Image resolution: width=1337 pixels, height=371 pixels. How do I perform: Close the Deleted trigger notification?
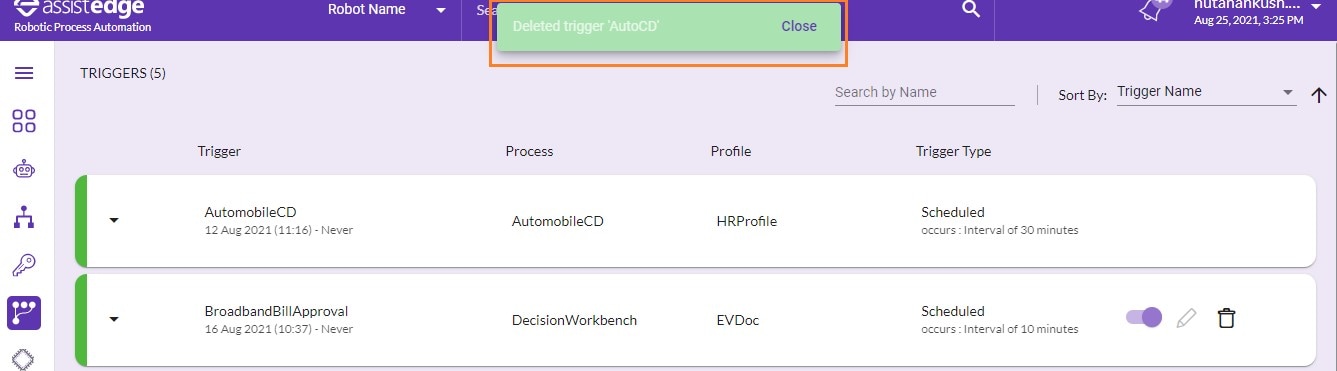pyautogui.click(x=799, y=26)
